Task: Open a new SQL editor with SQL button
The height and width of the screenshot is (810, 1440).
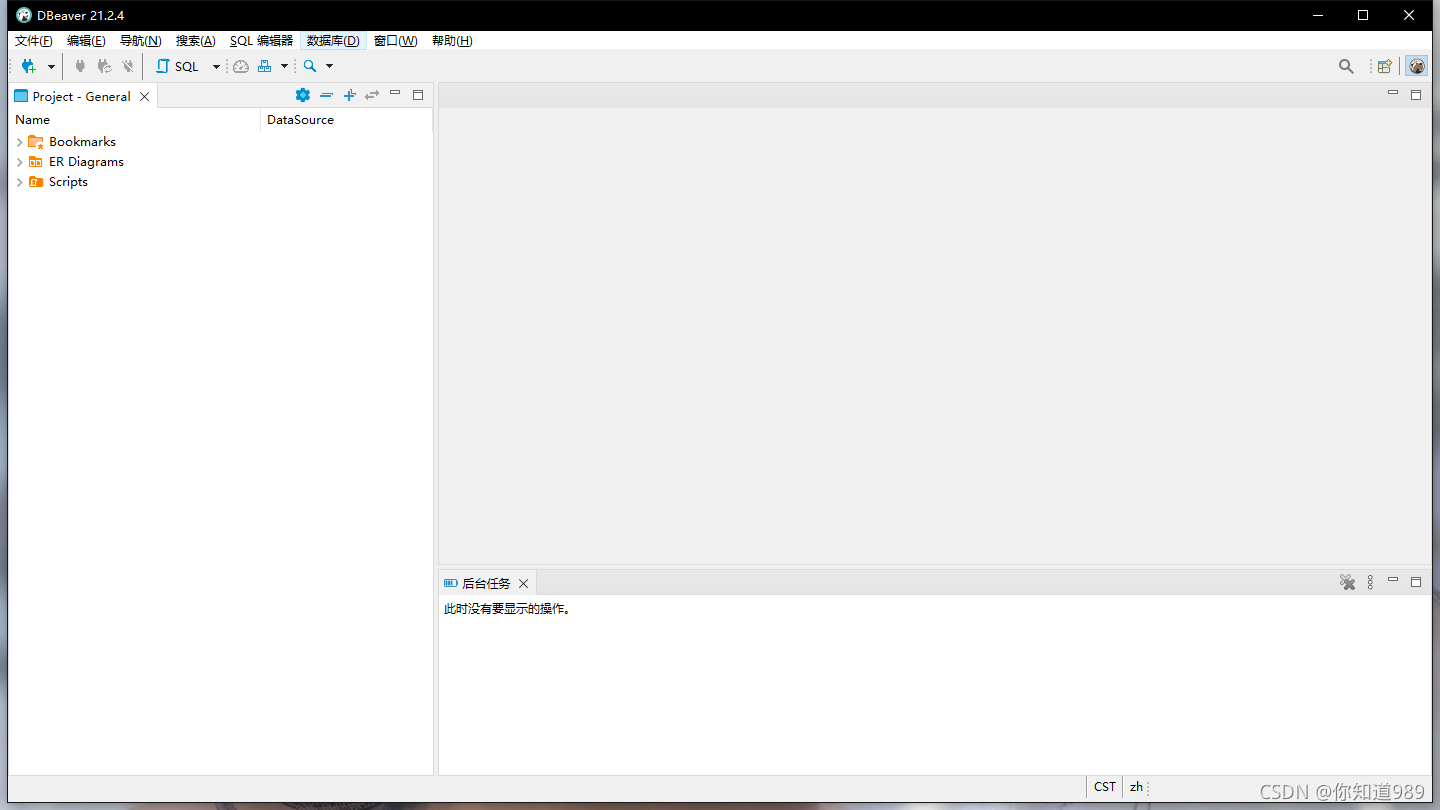Action: click(x=177, y=66)
